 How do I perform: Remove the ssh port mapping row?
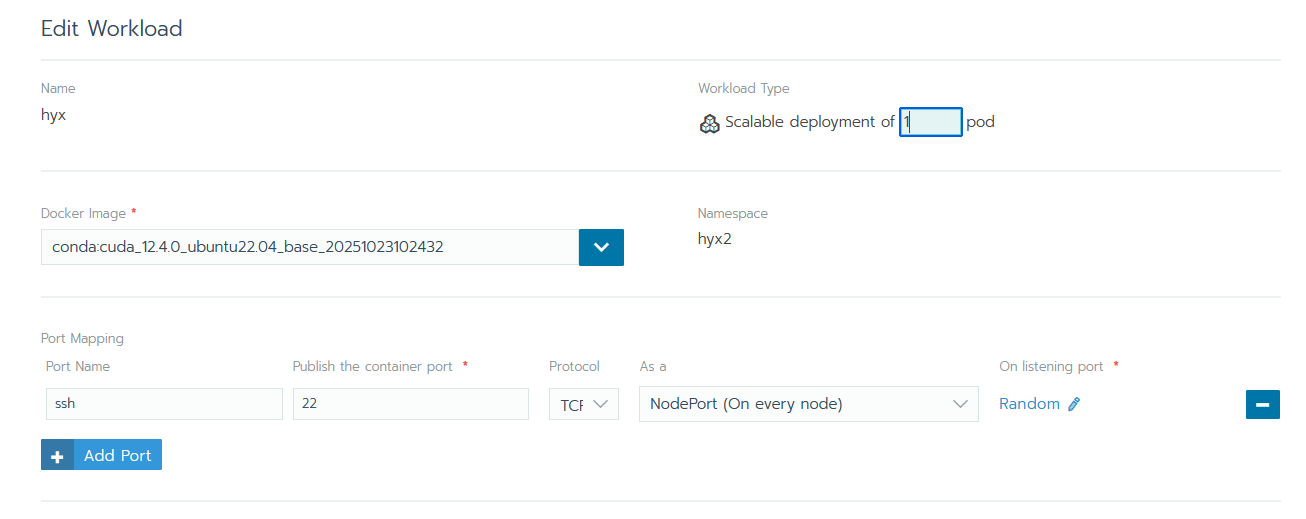pos(1262,404)
